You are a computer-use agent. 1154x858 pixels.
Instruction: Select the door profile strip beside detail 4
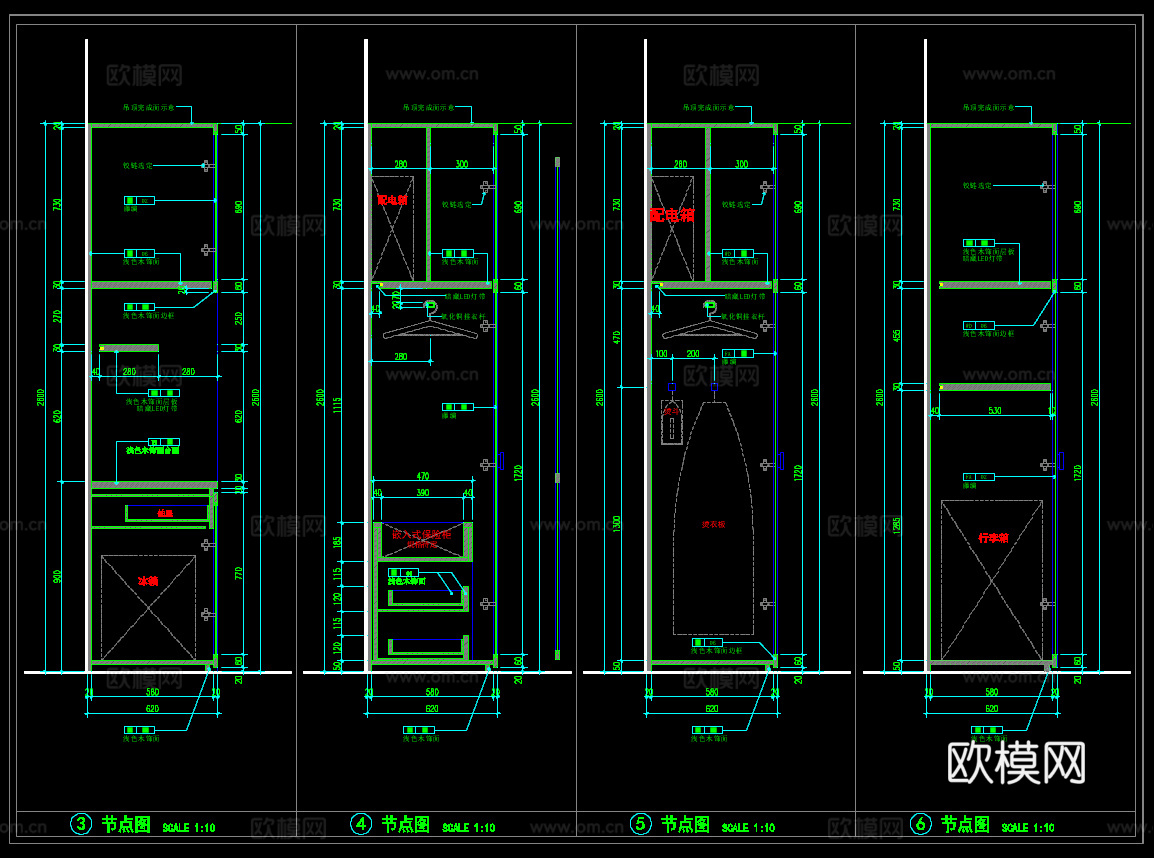[x=557, y=408]
